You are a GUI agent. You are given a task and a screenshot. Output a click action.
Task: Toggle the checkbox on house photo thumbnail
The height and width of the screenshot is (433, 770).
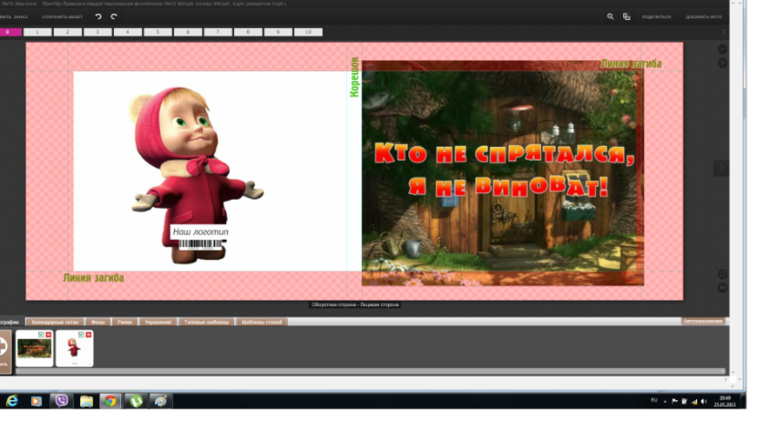click(41, 334)
